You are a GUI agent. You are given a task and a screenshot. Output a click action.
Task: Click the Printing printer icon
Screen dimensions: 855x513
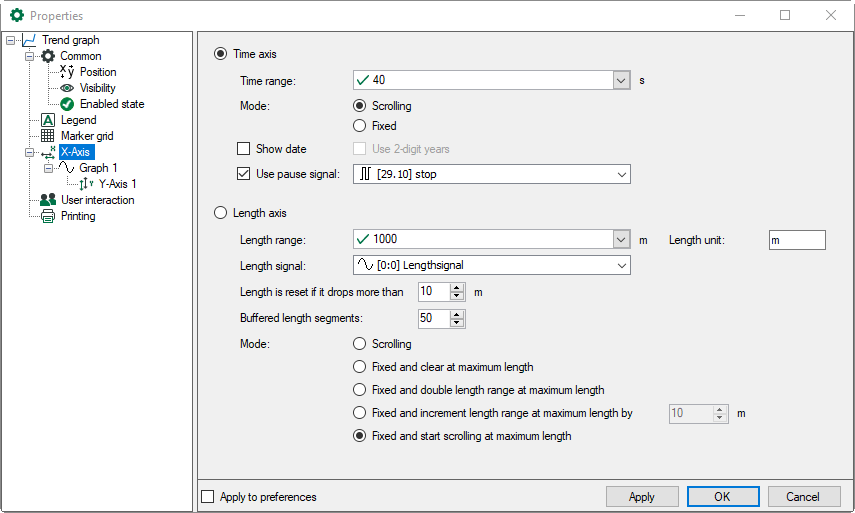(47, 216)
